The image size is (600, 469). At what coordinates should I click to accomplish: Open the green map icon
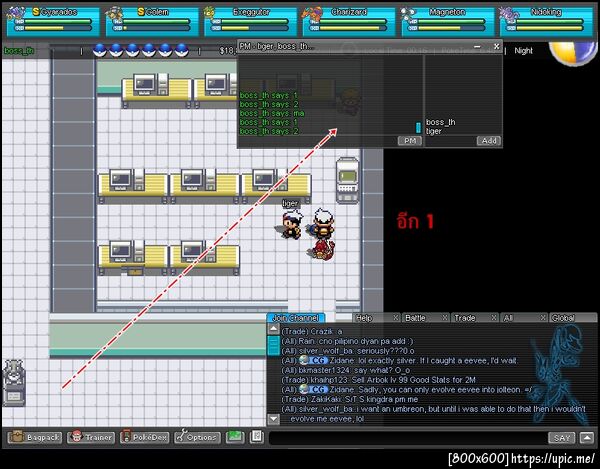pos(235,436)
